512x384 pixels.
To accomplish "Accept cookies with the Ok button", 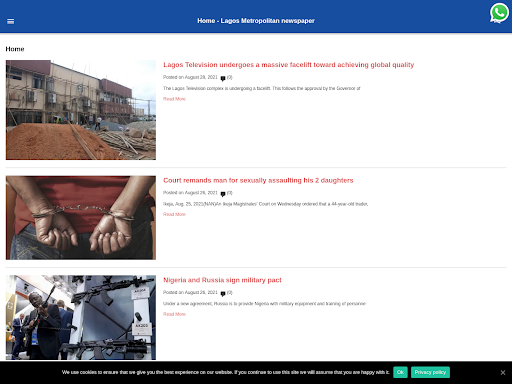I will point(400,372).
